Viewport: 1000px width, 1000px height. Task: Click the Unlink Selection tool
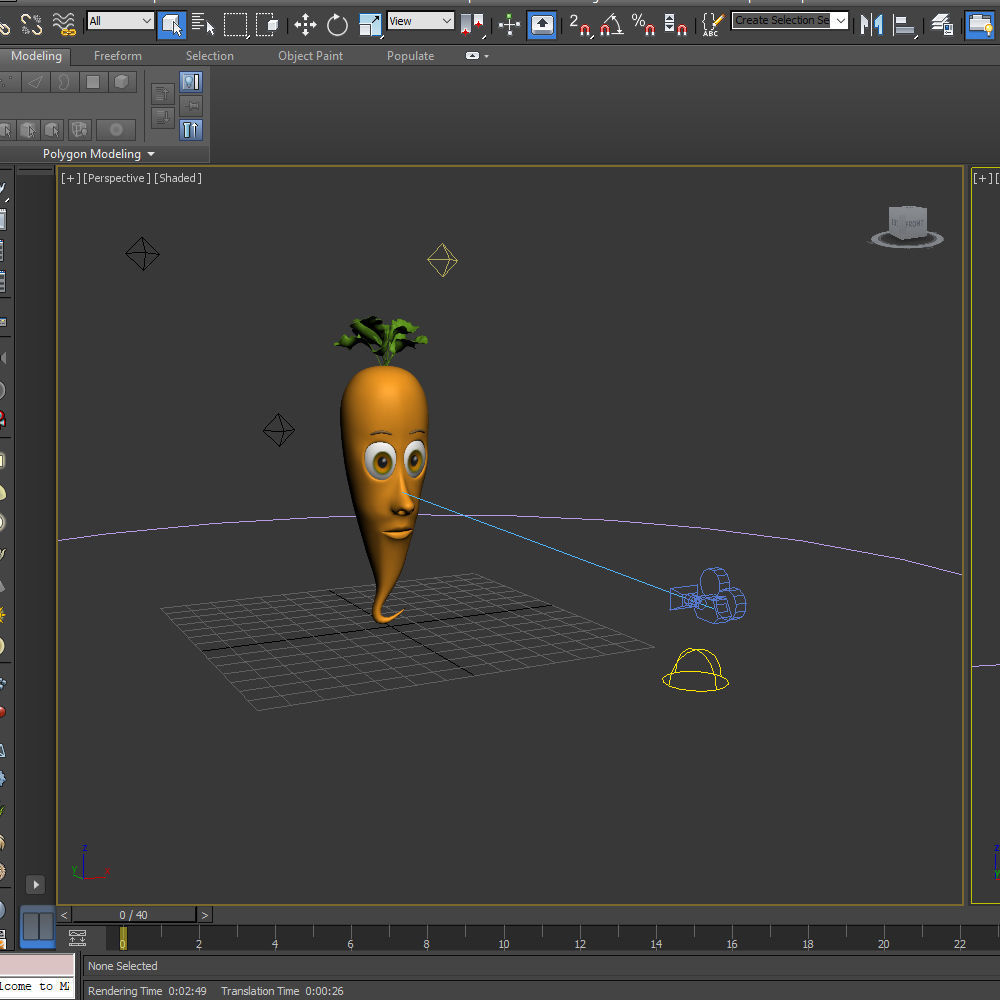31,24
